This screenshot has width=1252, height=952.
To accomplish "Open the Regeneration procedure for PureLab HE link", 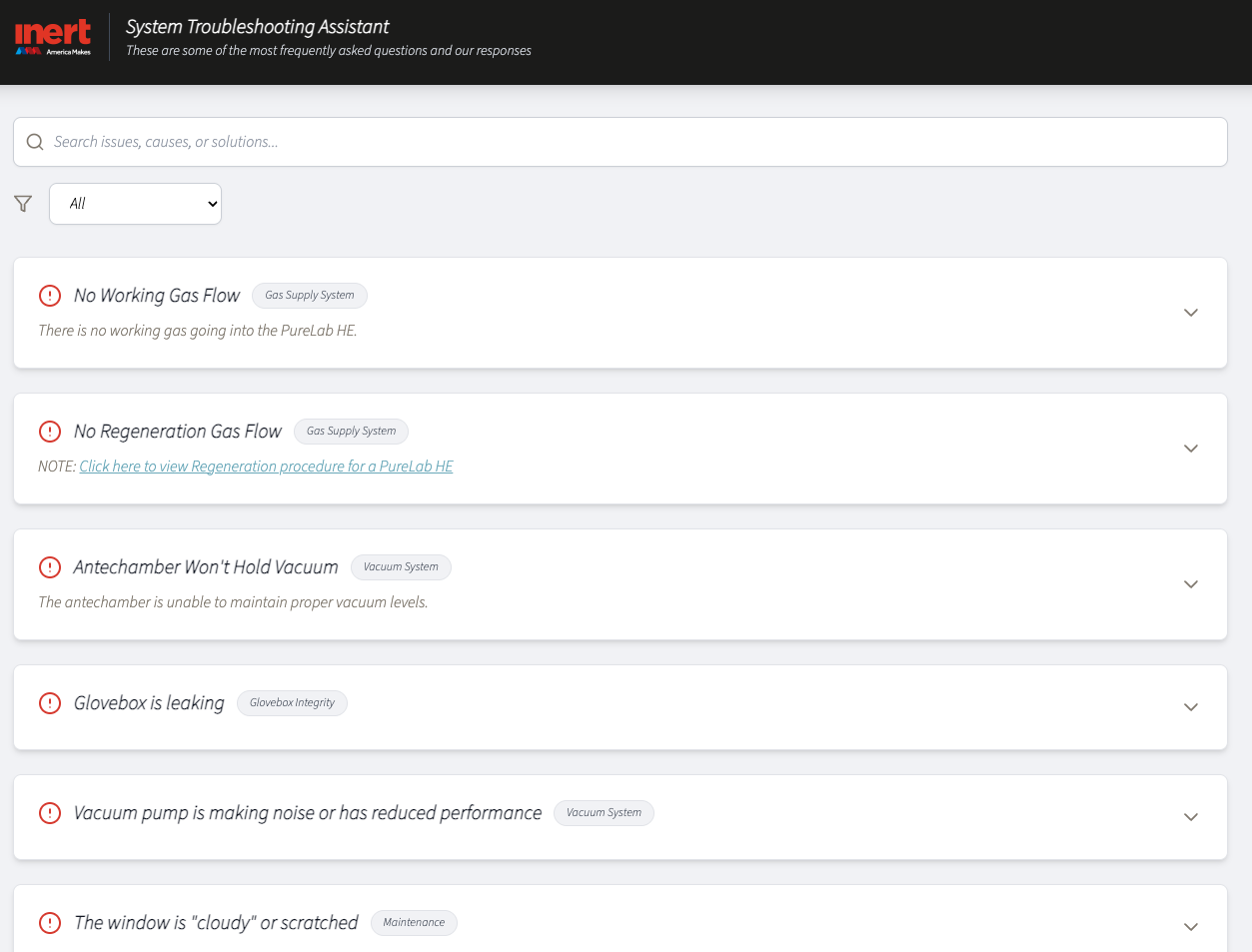I will point(266,467).
